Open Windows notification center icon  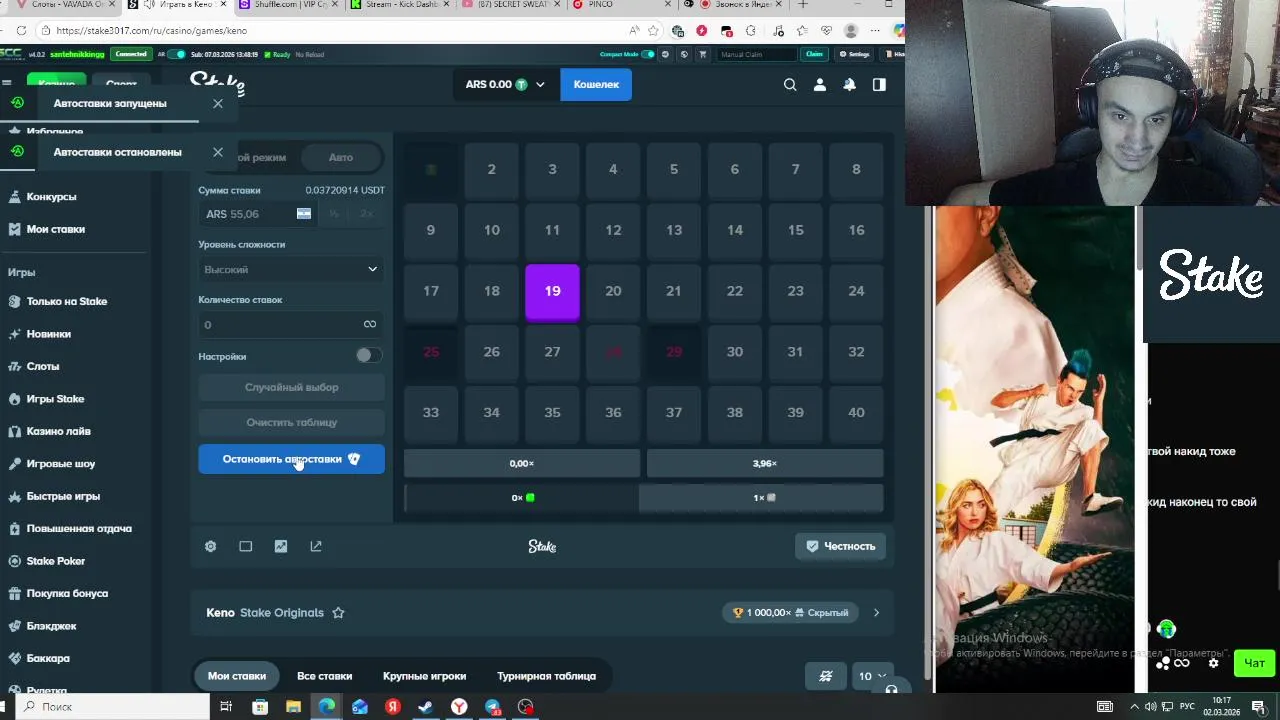pyautogui.click(x=1259, y=707)
